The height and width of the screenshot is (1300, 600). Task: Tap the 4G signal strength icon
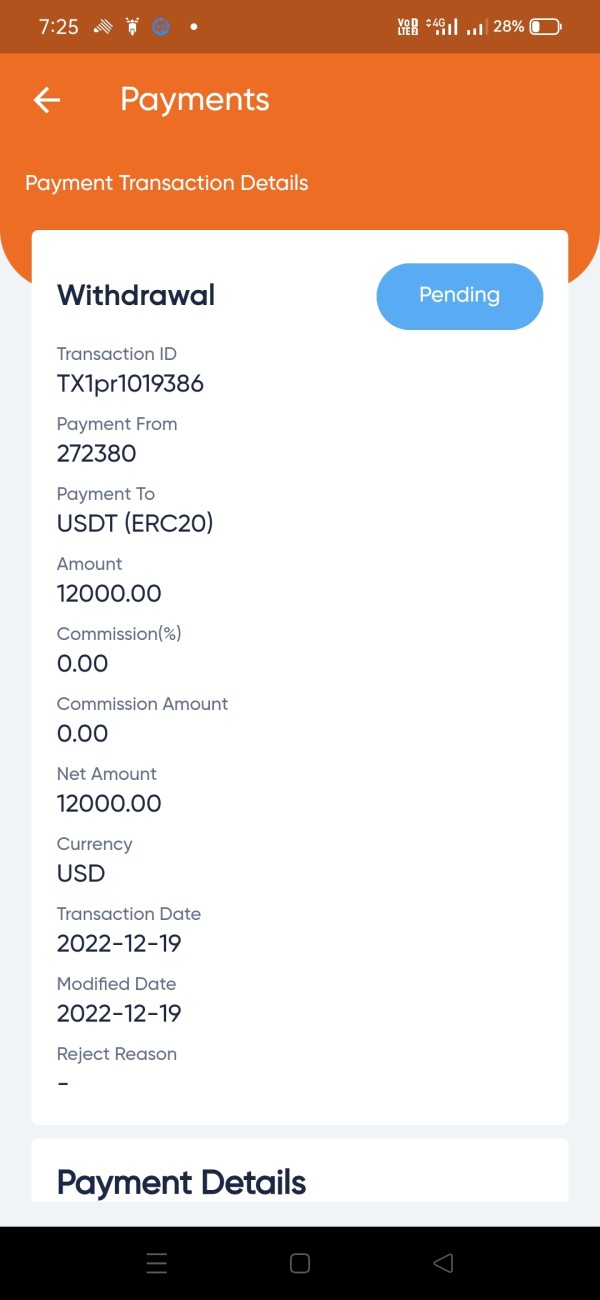[x=442, y=27]
